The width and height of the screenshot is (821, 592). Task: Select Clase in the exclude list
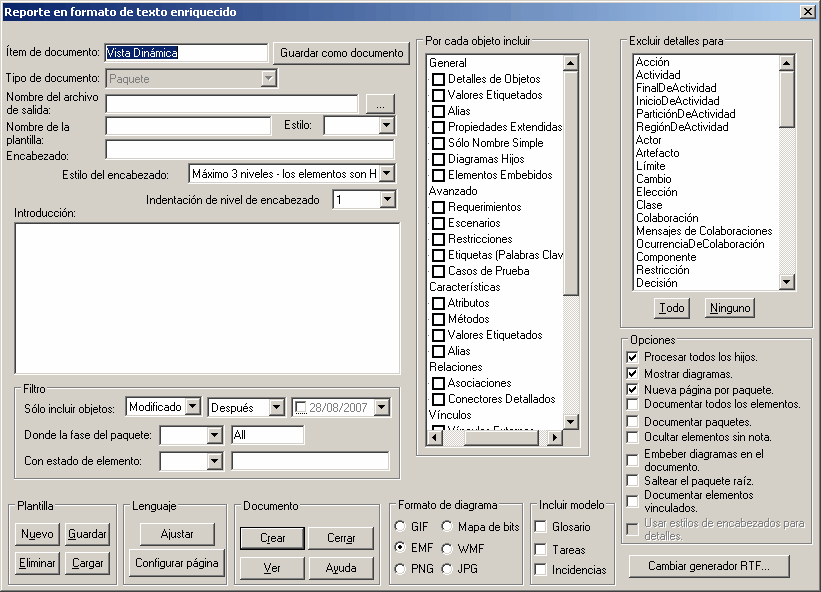pos(649,205)
